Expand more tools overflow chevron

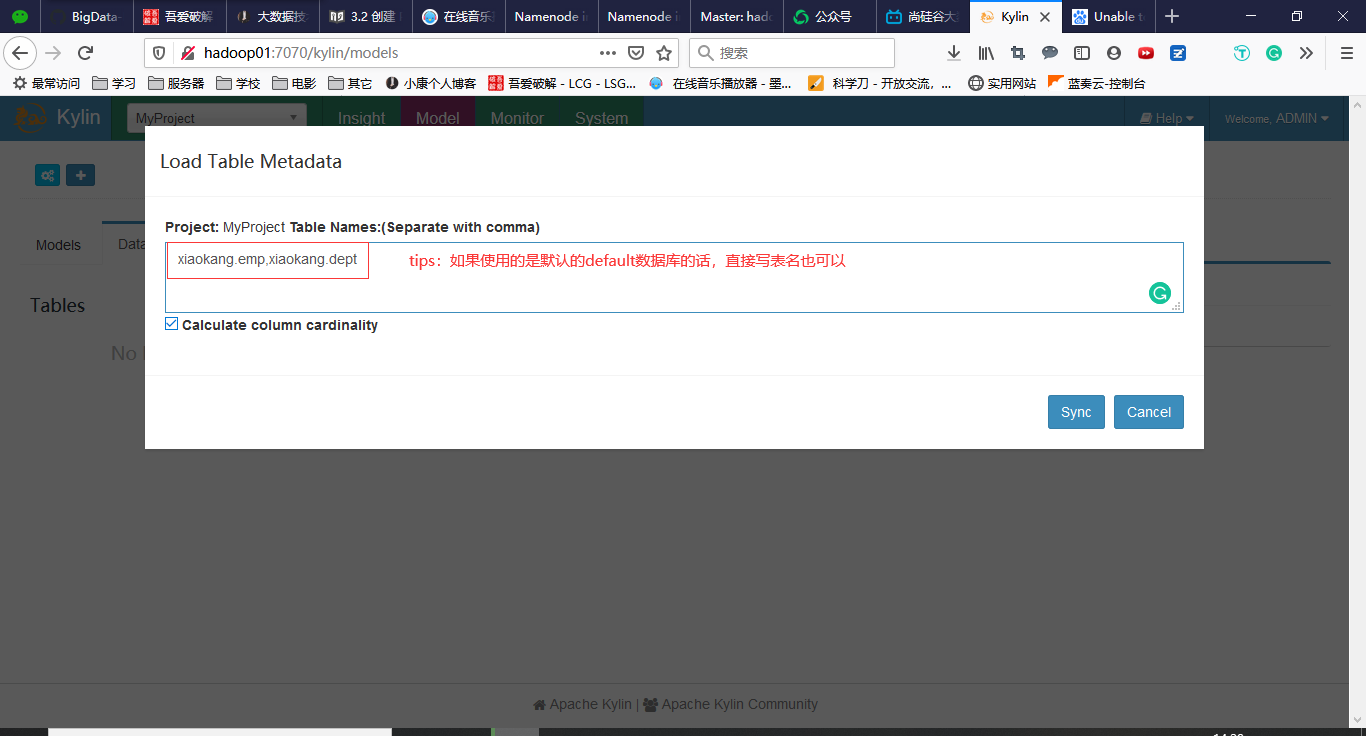pyautogui.click(x=1306, y=53)
